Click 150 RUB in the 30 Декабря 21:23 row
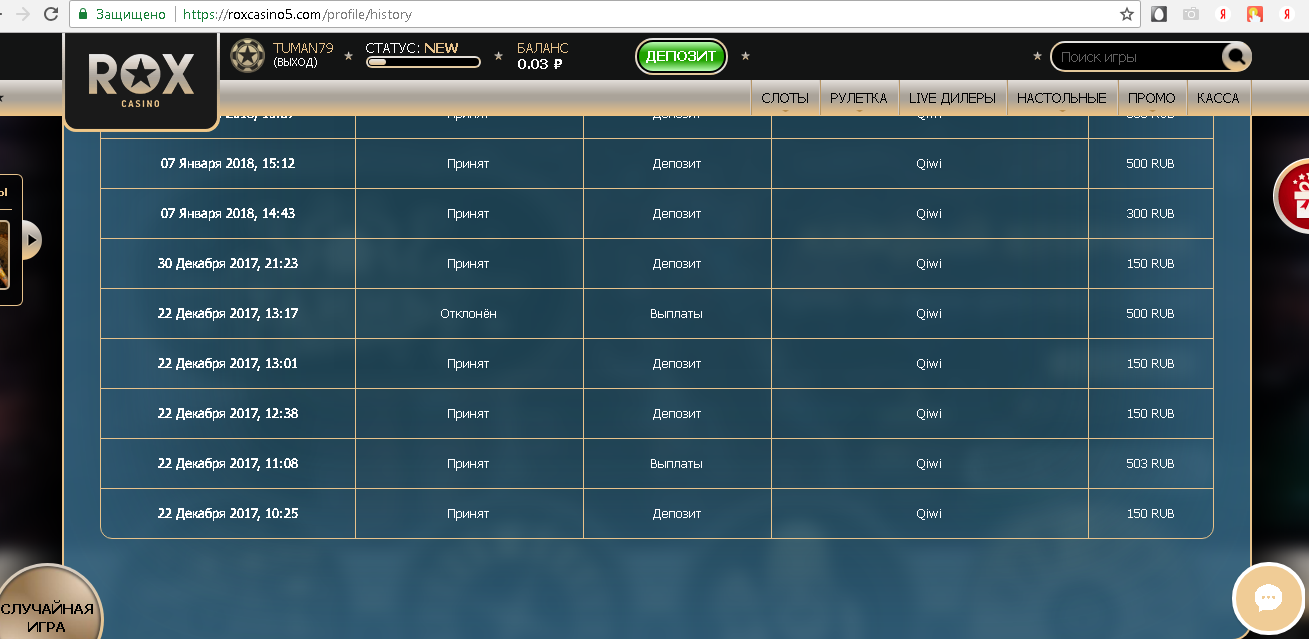This screenshot has height=639, width=1309. [1150, 263]
